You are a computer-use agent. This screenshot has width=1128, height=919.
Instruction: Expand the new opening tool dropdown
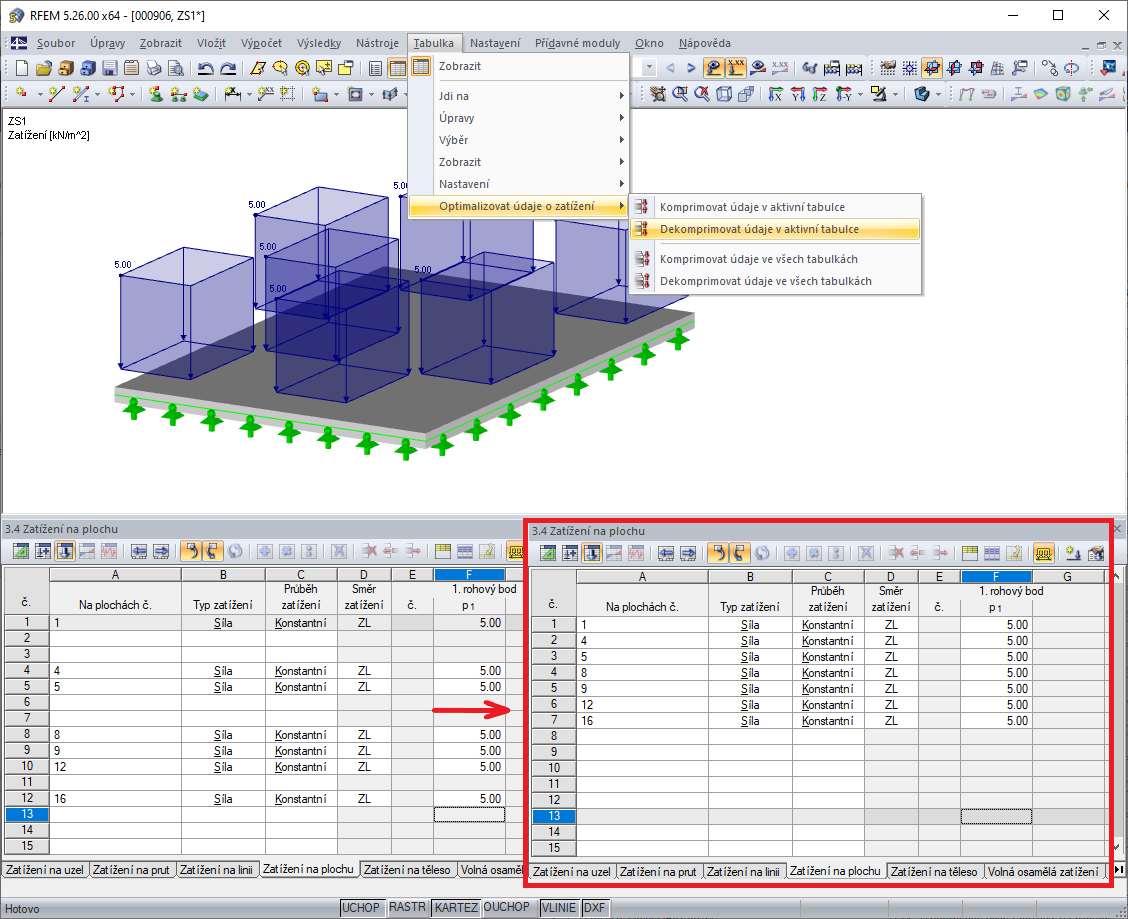(x=371, y=94)
